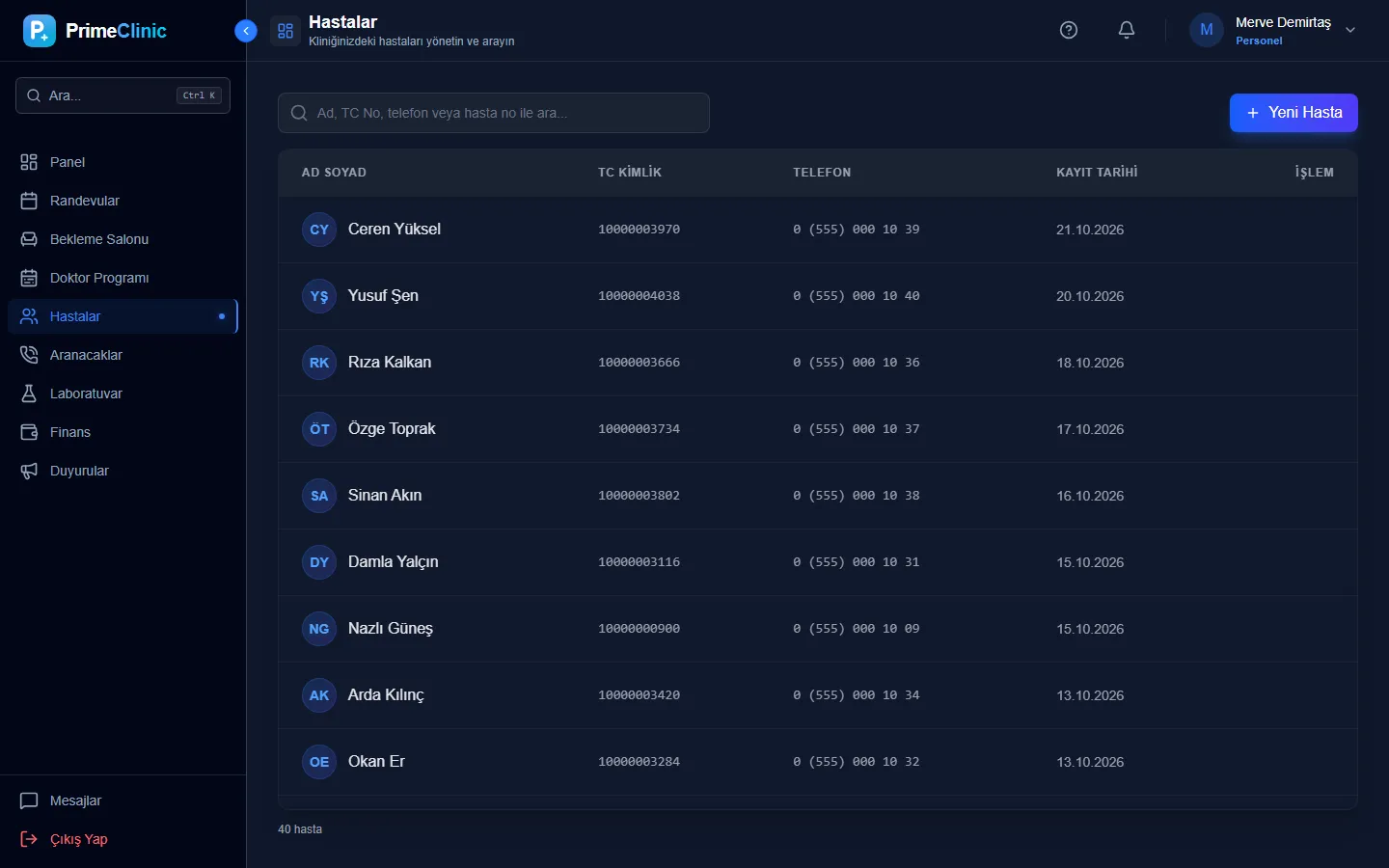Click the TC KİMLİK column header
The image size is (1389, 868).
pos(630,173)
